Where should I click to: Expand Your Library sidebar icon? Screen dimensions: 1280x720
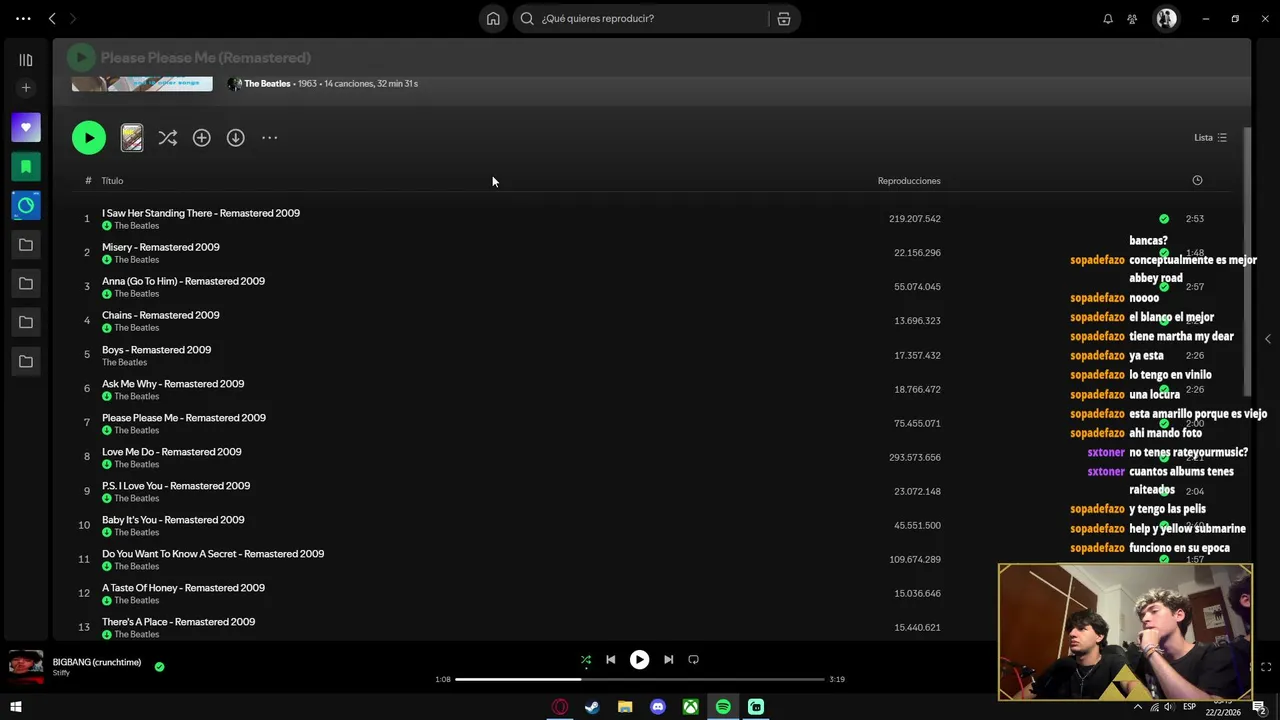point(26,60)
